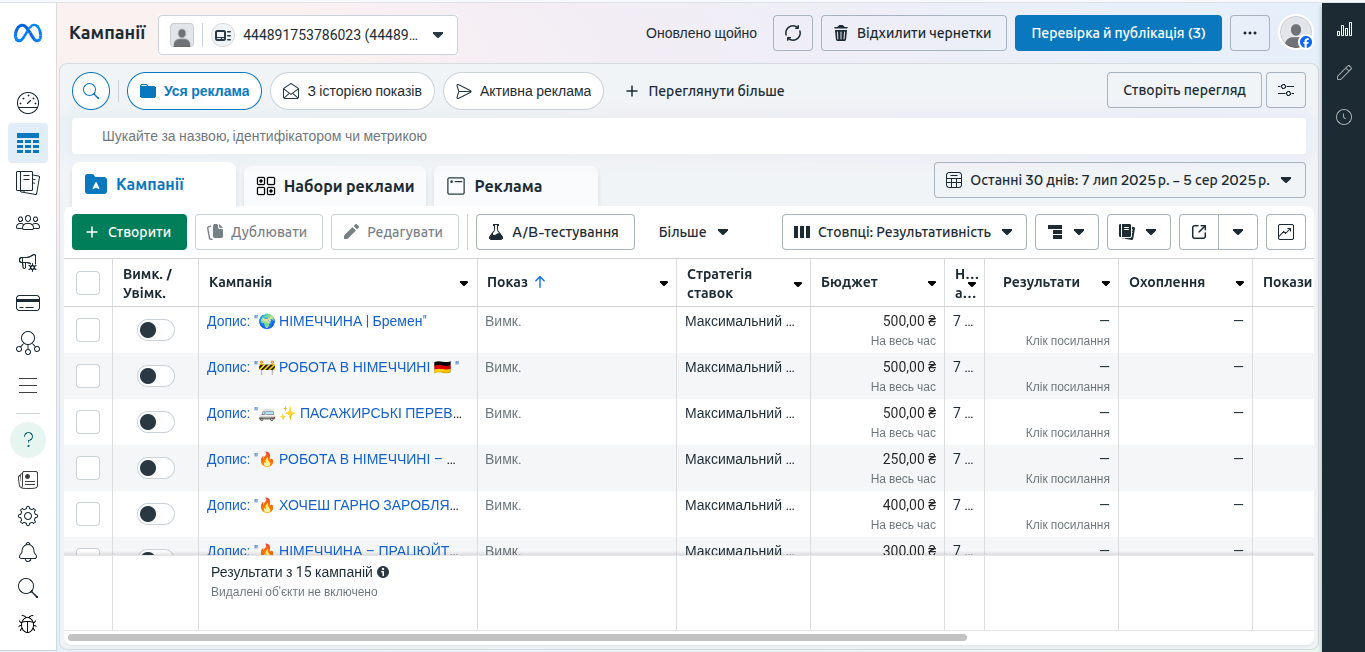Expand the Більше dropdown menu

(692, 231)
